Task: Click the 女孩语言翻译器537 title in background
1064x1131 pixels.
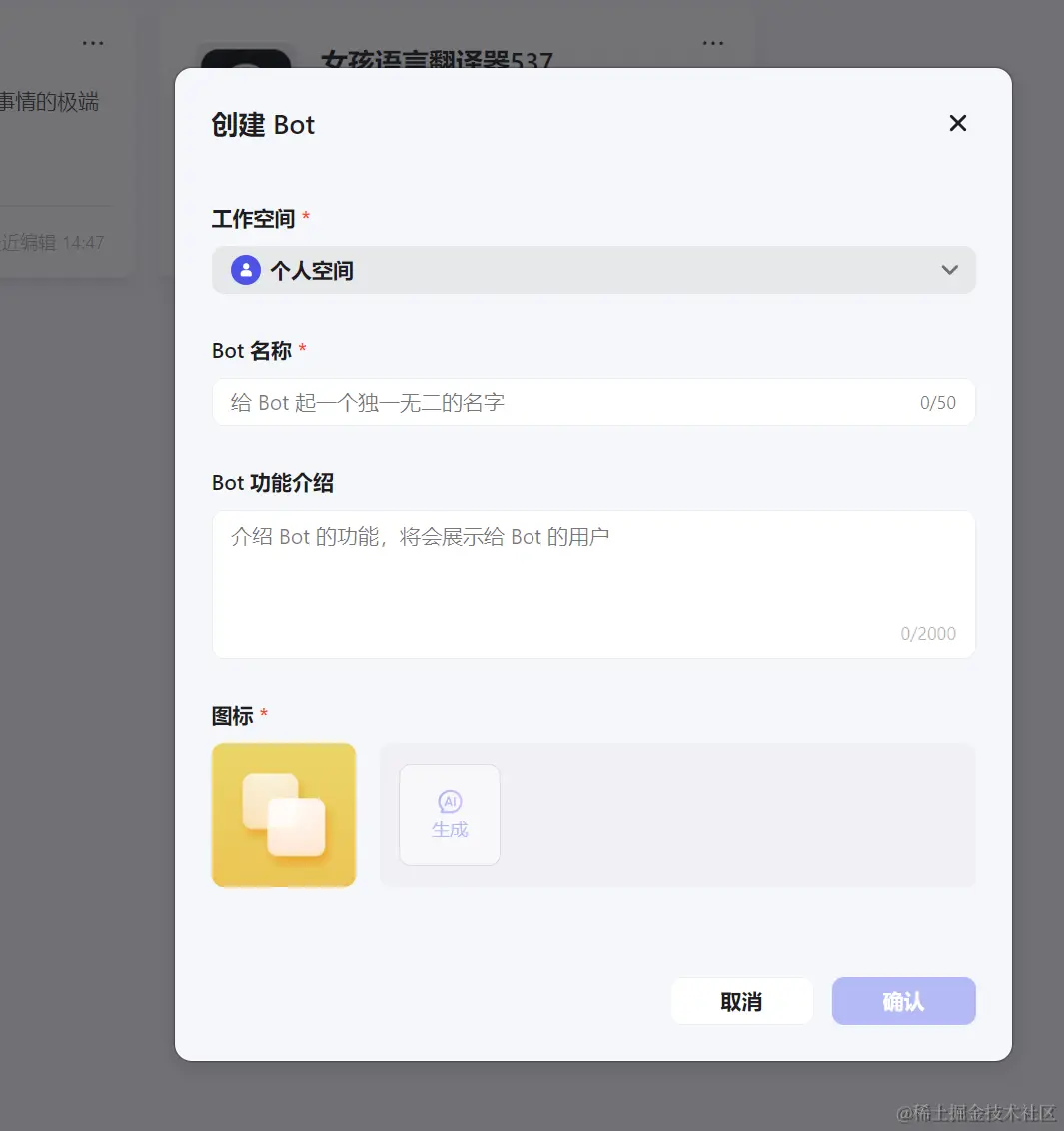Action: tap(437, 59)
